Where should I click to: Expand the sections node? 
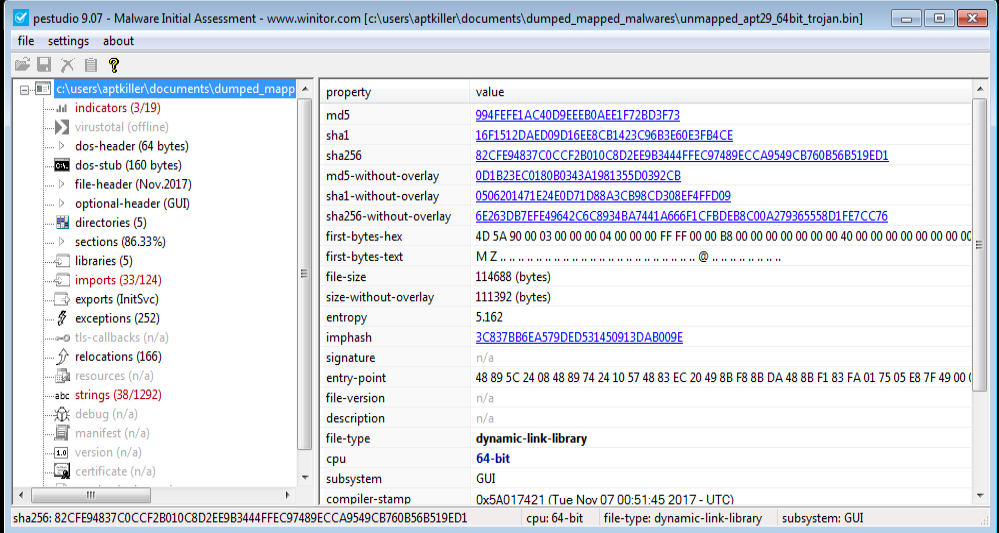click(x=62, y=242)
